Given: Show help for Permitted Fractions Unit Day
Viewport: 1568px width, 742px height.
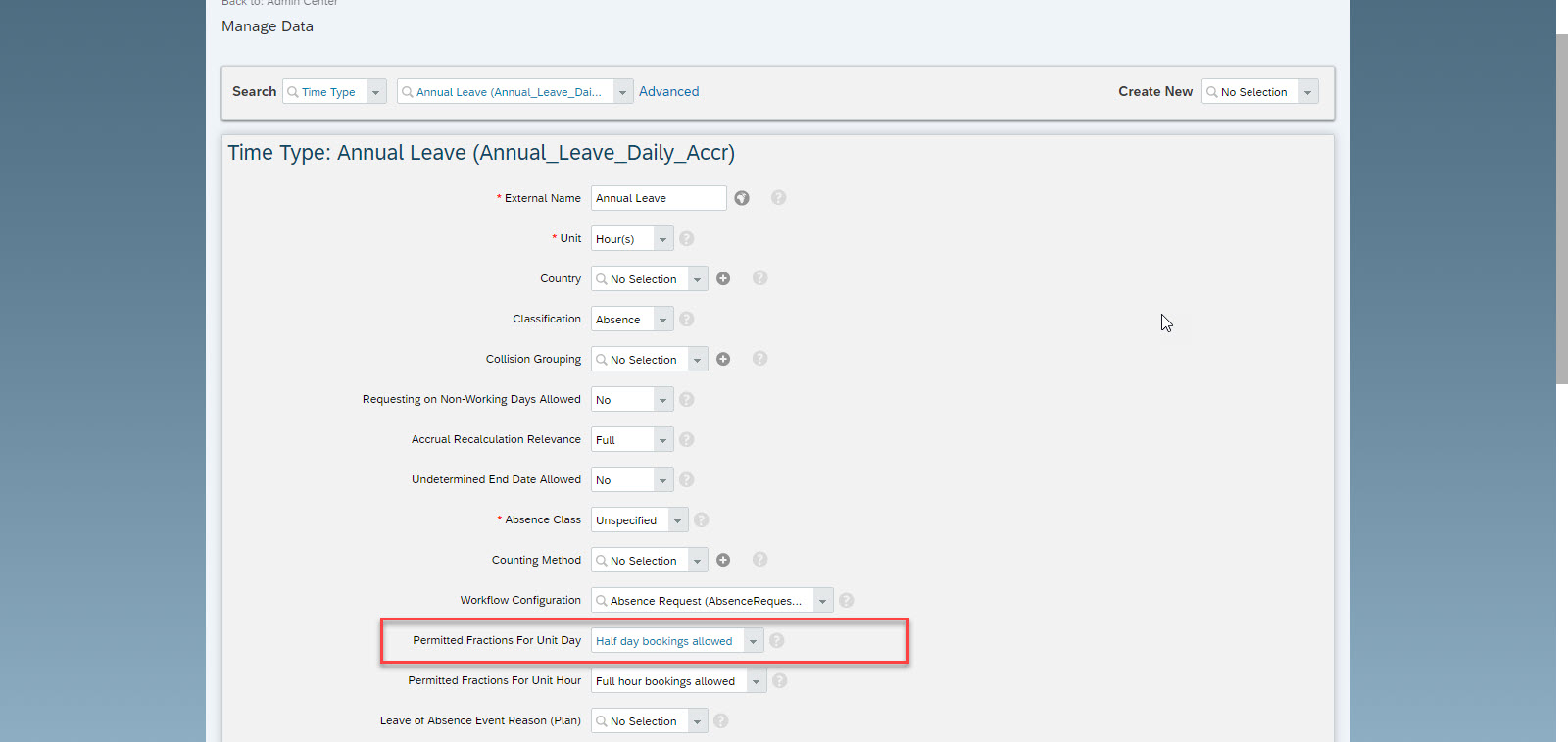Looking at the screenshot, I should tap(777, 641).
